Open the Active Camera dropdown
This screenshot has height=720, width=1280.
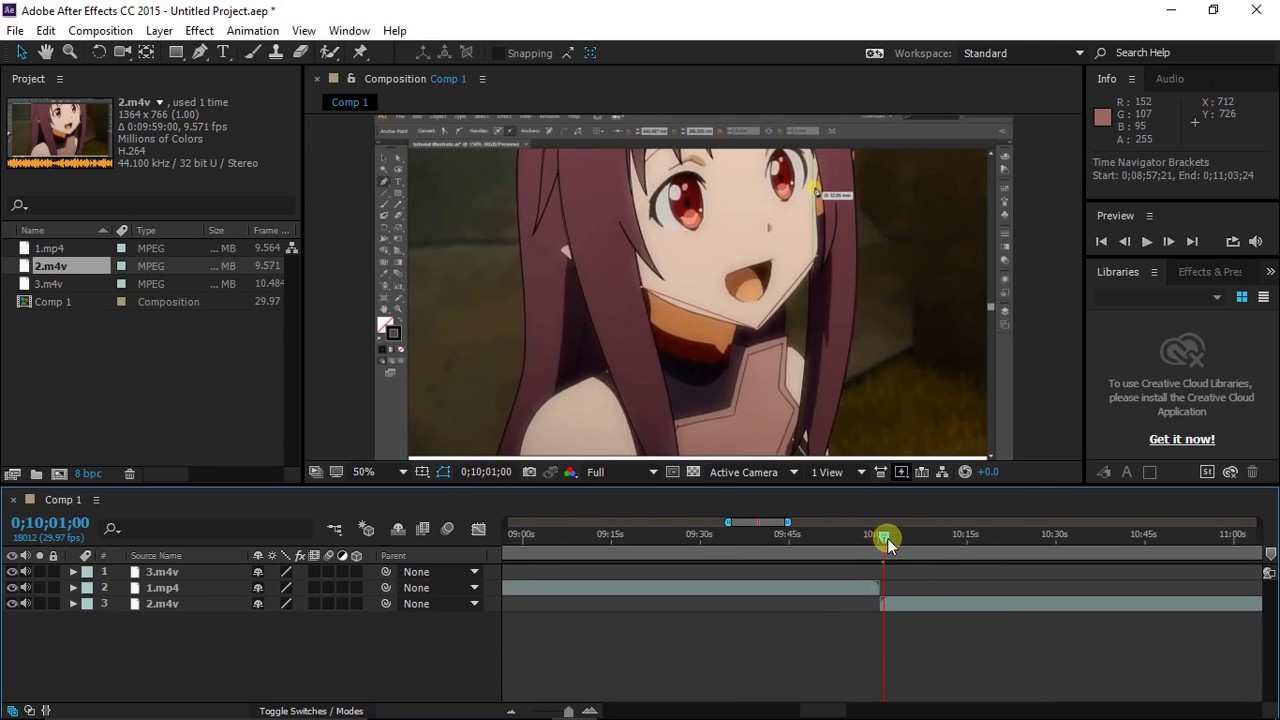pyautogui.click(x=753, y=472)
